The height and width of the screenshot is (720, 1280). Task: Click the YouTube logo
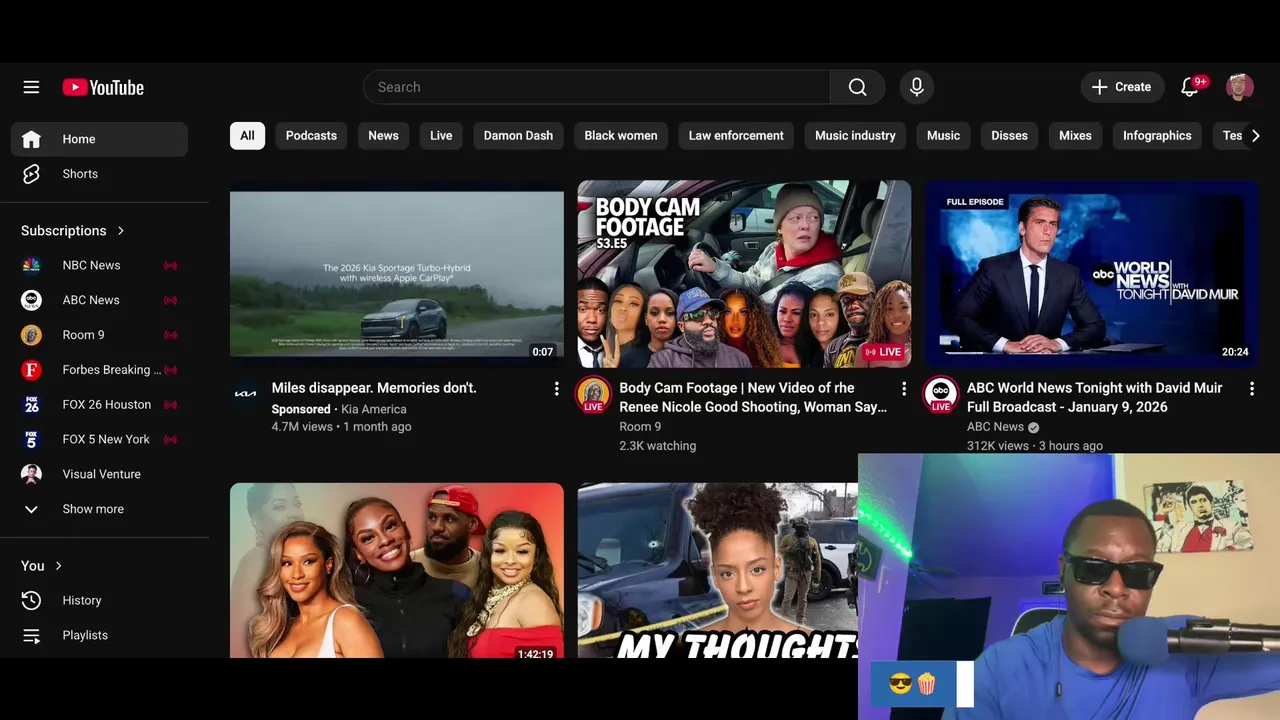pos(103,87)
